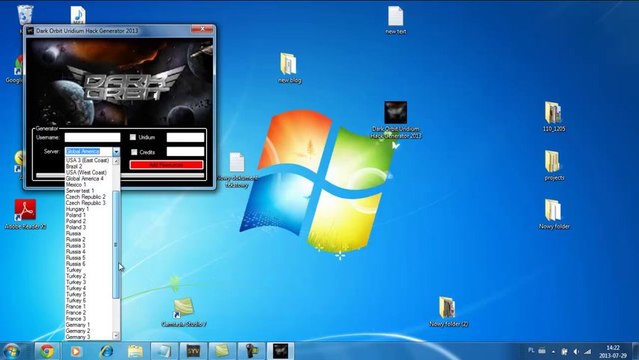Screen dimensions: 639x360
Task: Choose 'Russia 4' from server list
Action: [76, 252]
